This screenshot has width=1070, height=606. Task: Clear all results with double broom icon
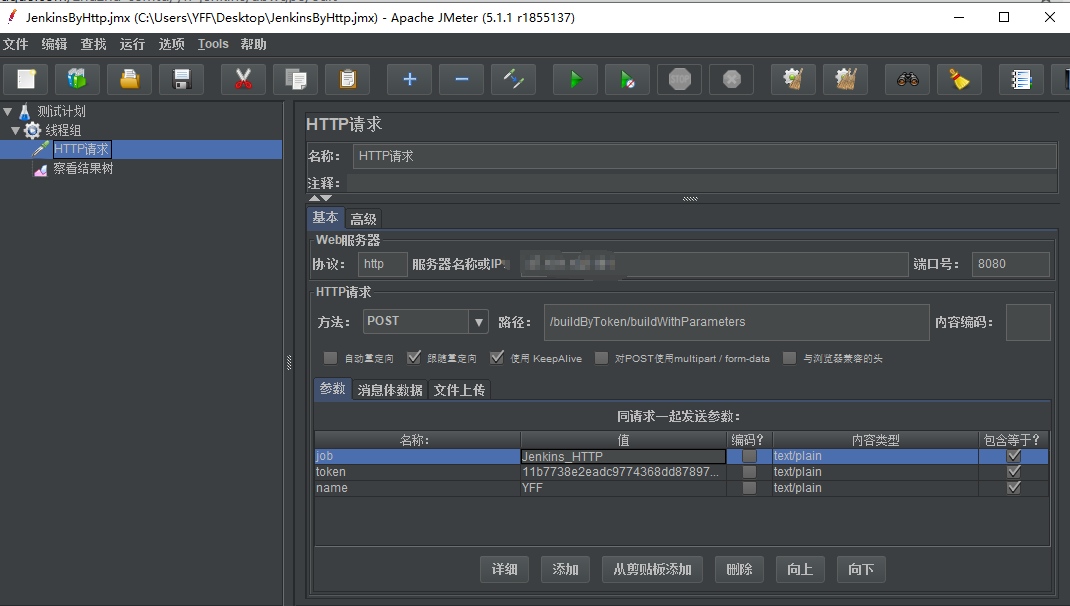click(x=845, y=79)
